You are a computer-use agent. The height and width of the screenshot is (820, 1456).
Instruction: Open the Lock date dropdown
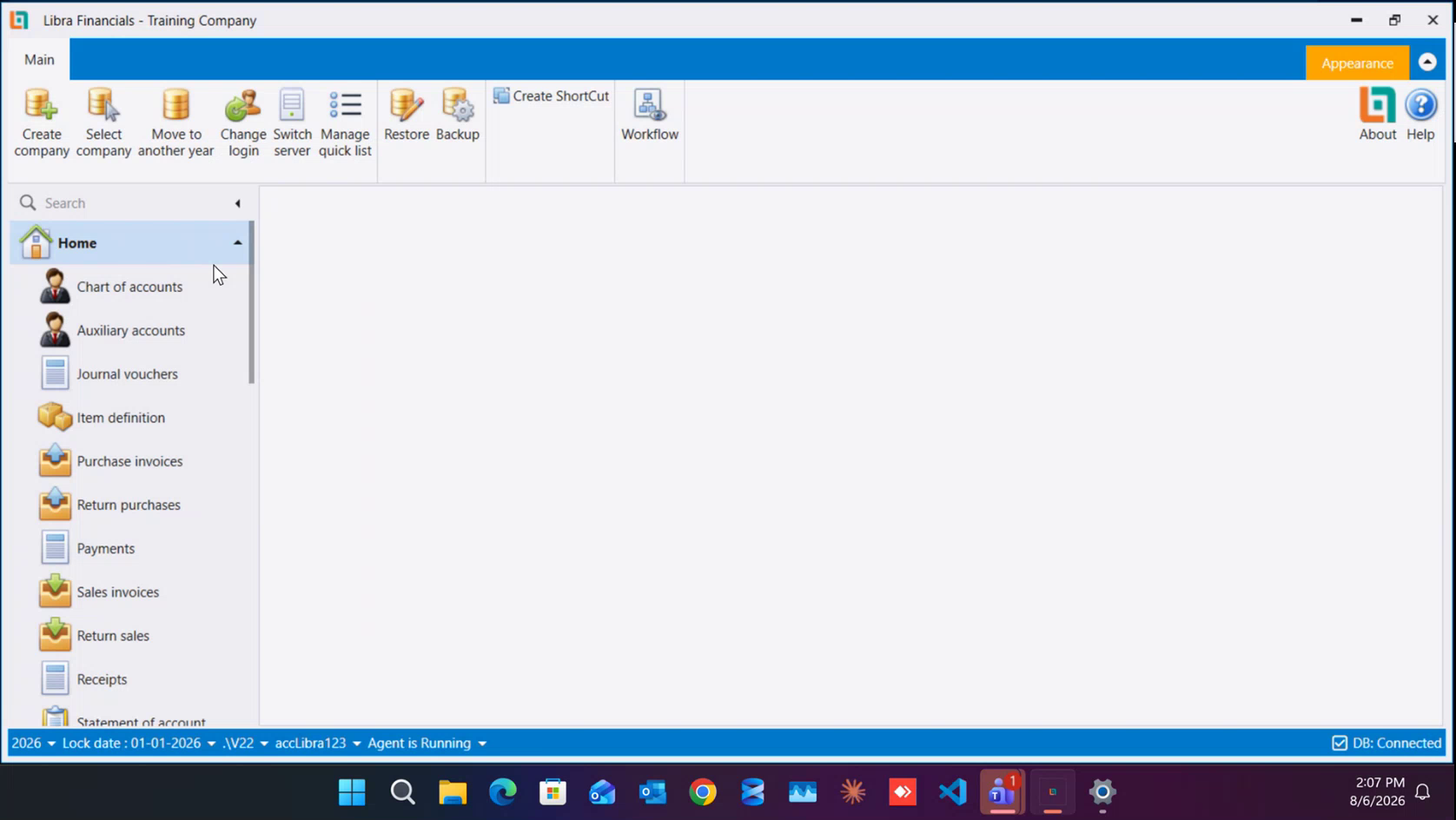(x=139, y=744)
